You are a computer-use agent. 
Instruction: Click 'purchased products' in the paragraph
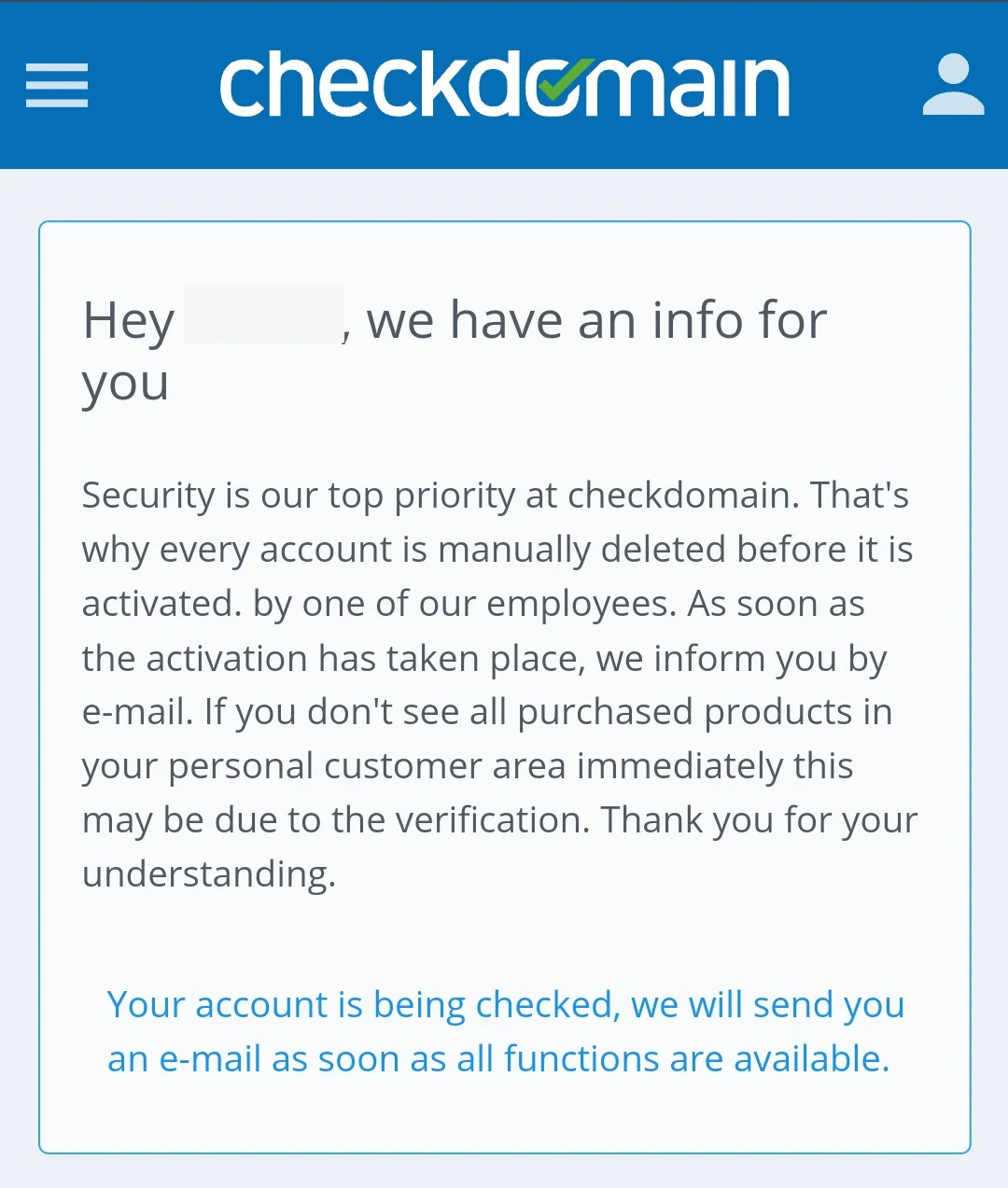[685, 712]
